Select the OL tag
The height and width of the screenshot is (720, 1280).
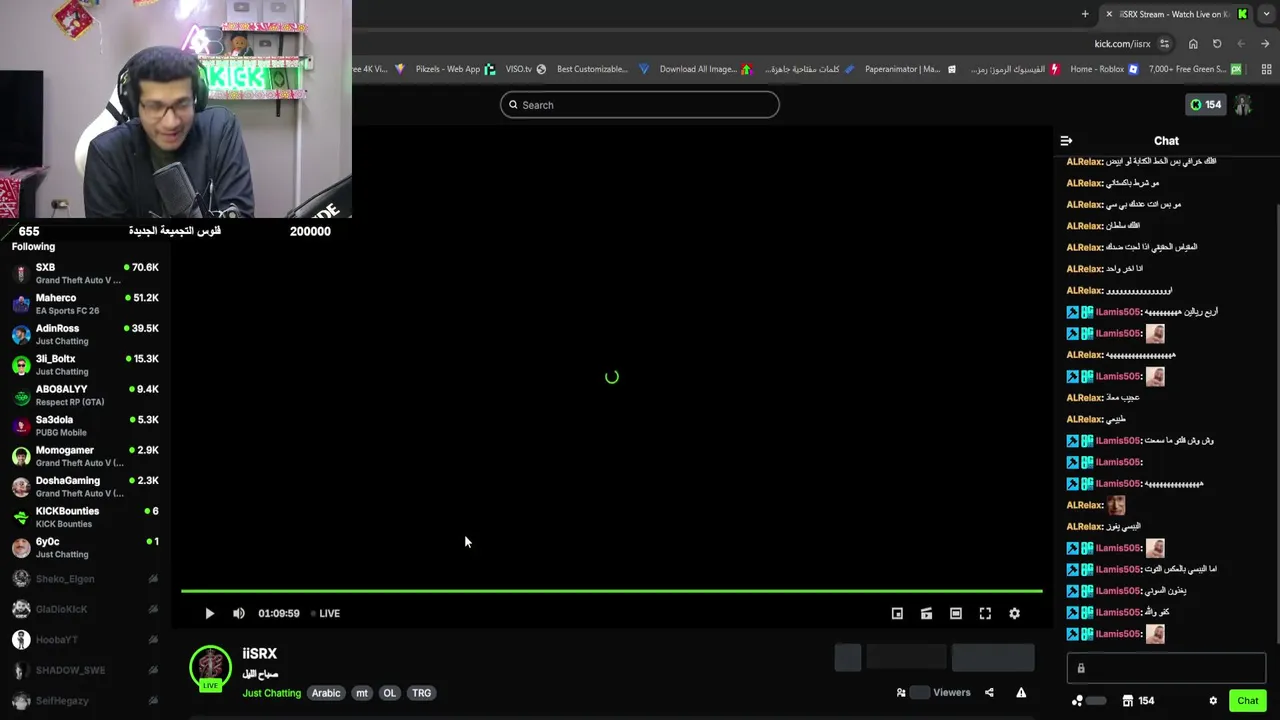[x=389, y=693]
